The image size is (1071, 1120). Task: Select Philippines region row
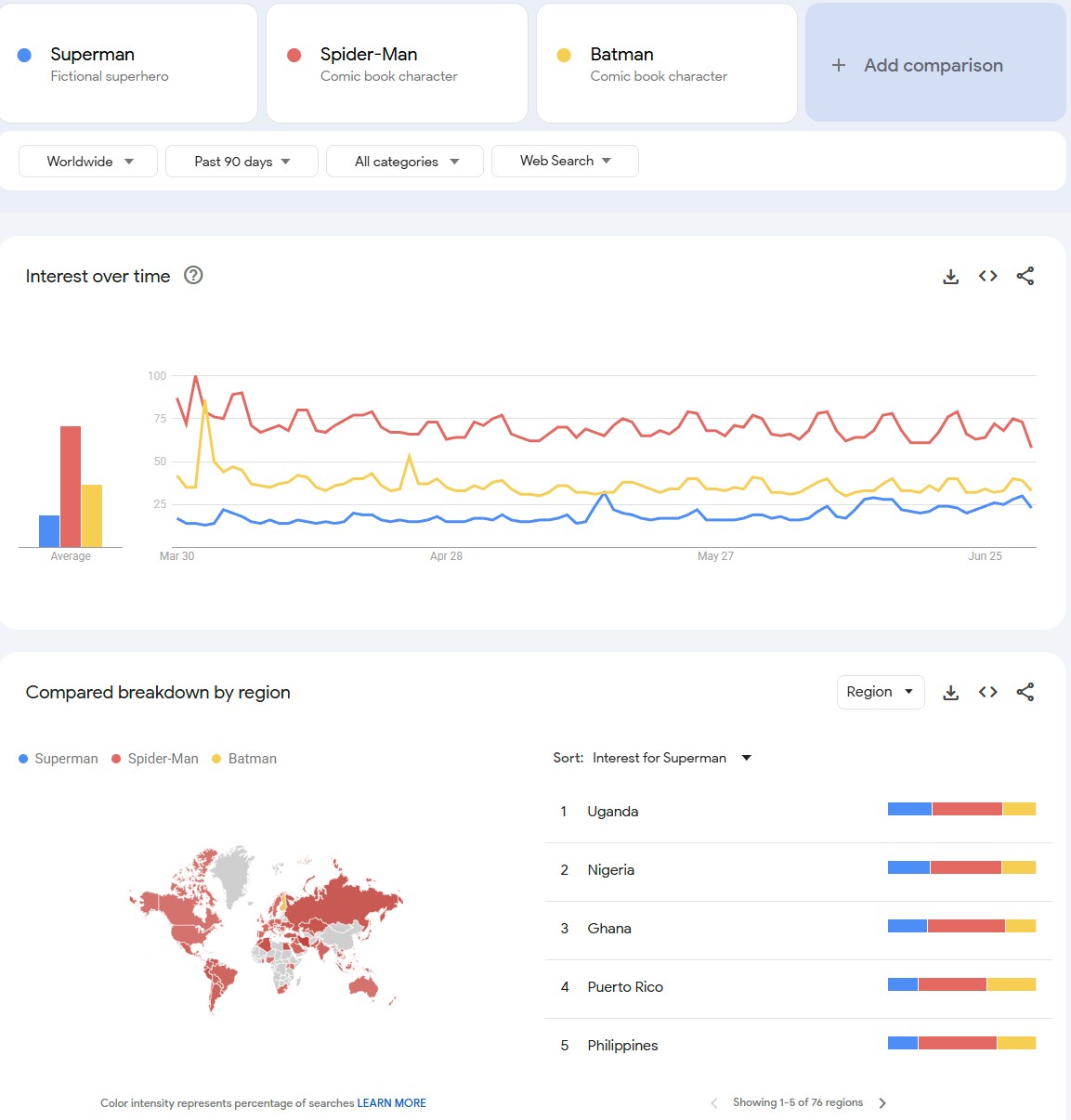[799, 1046]
